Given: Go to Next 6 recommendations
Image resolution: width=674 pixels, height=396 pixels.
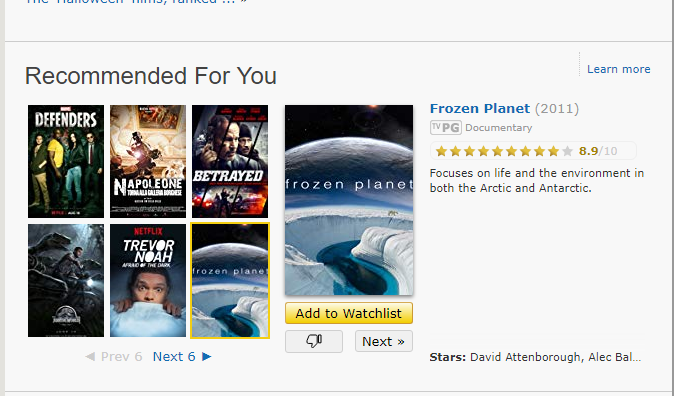Looking at the screenshot, I should pyautogui.click(x=174, y=356).
